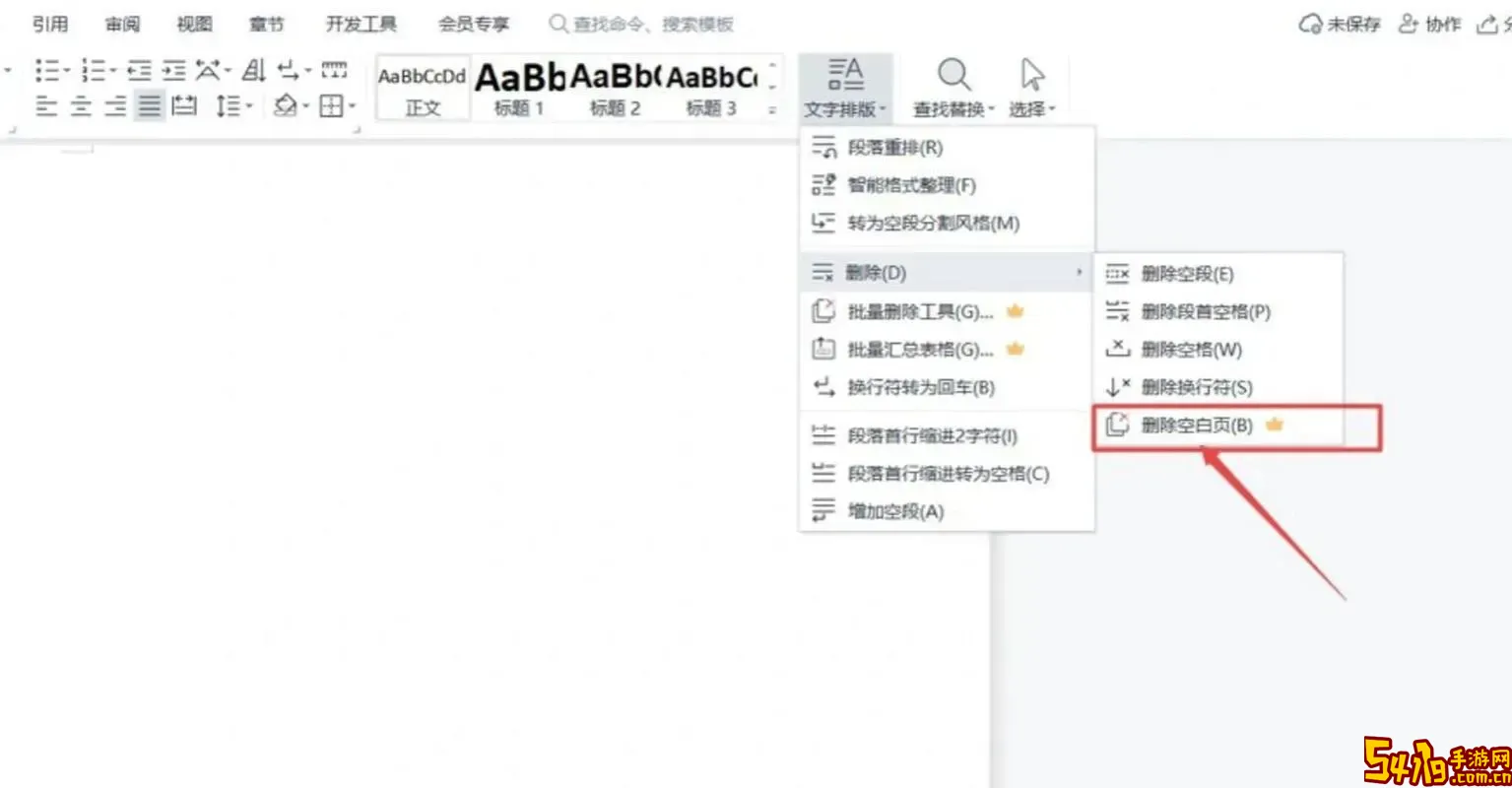Open the 章节 sections tab

pyautogui.click(x=266, y=24)
